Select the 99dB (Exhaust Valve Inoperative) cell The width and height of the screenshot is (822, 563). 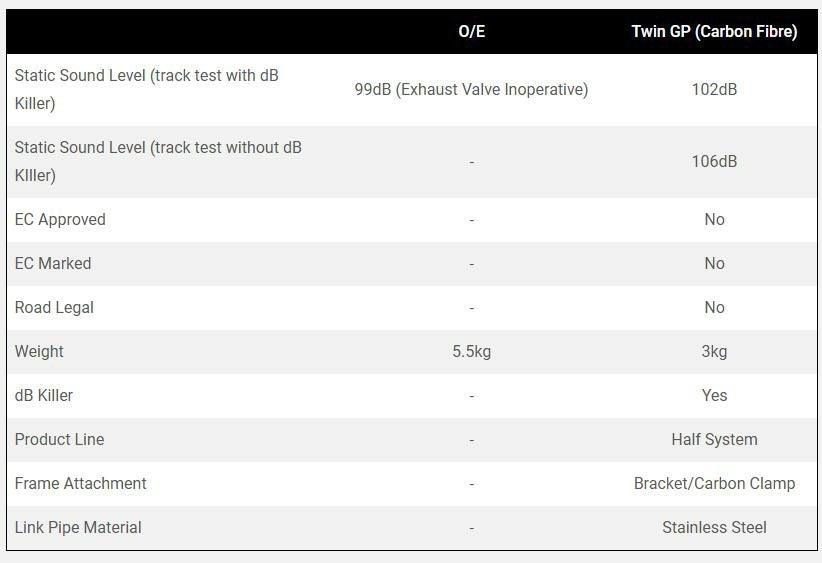click(x=471, y=90)
